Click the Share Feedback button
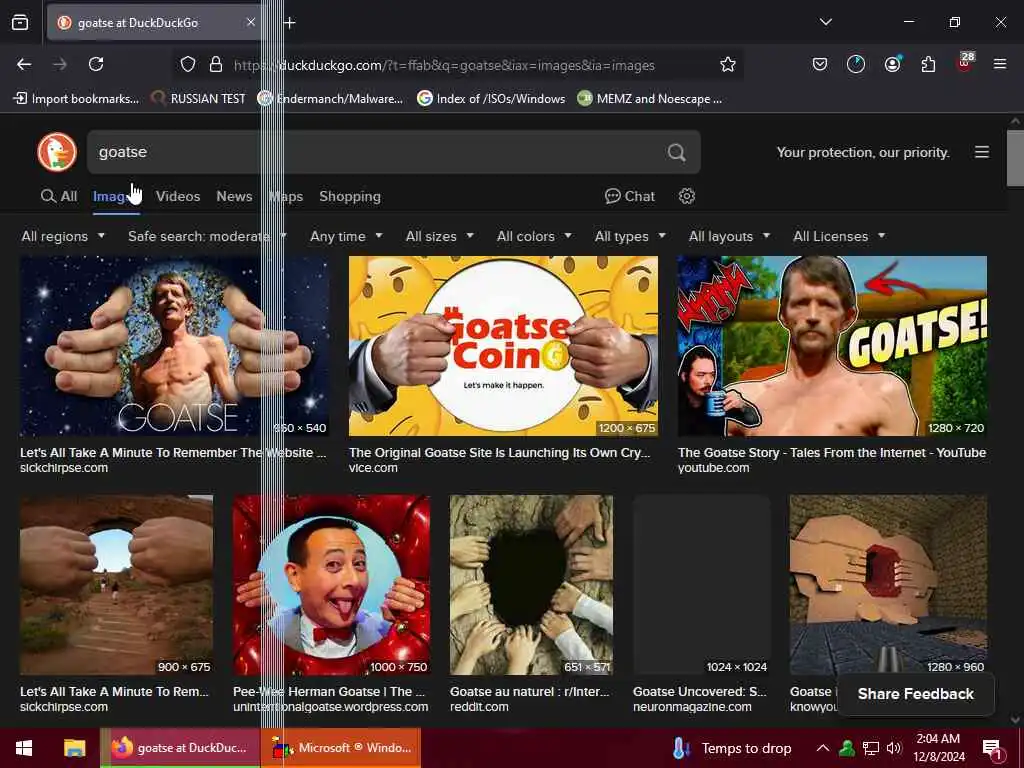1024x768 pixels. (916, 694)
